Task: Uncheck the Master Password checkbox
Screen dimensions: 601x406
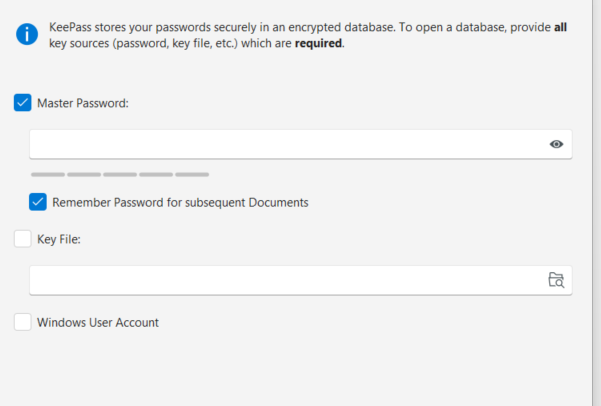Action: [x=23, y=102]
